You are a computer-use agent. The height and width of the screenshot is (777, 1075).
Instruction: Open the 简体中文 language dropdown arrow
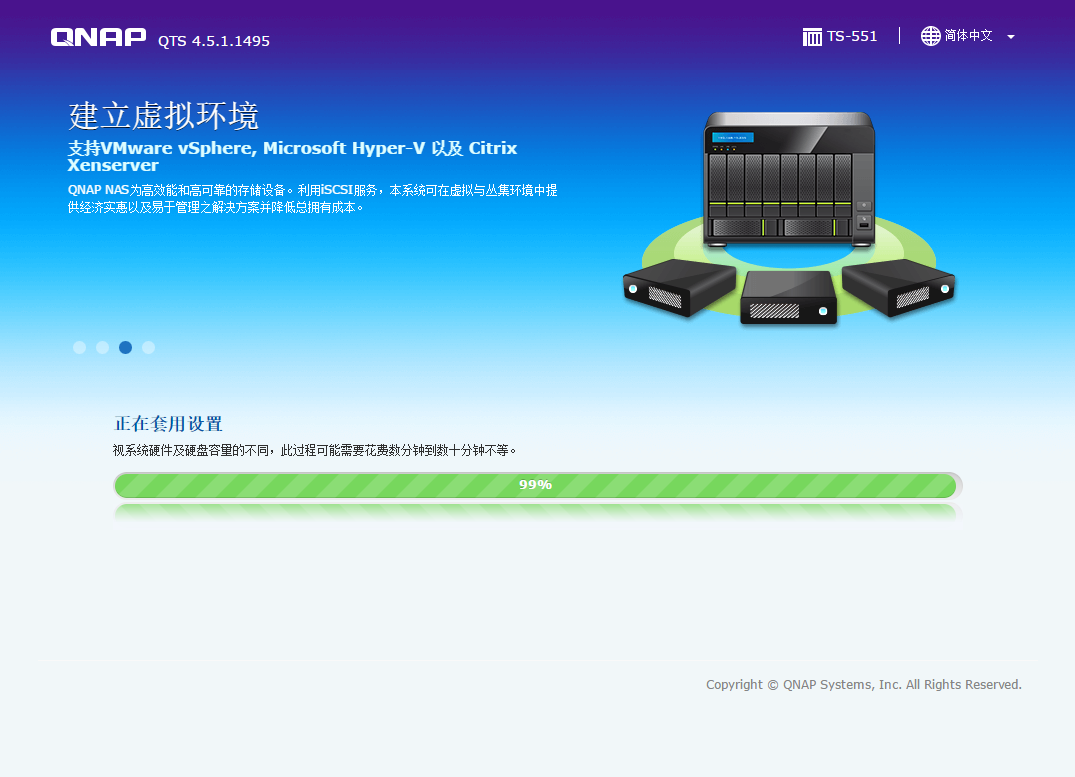(x=1011, y=37)
